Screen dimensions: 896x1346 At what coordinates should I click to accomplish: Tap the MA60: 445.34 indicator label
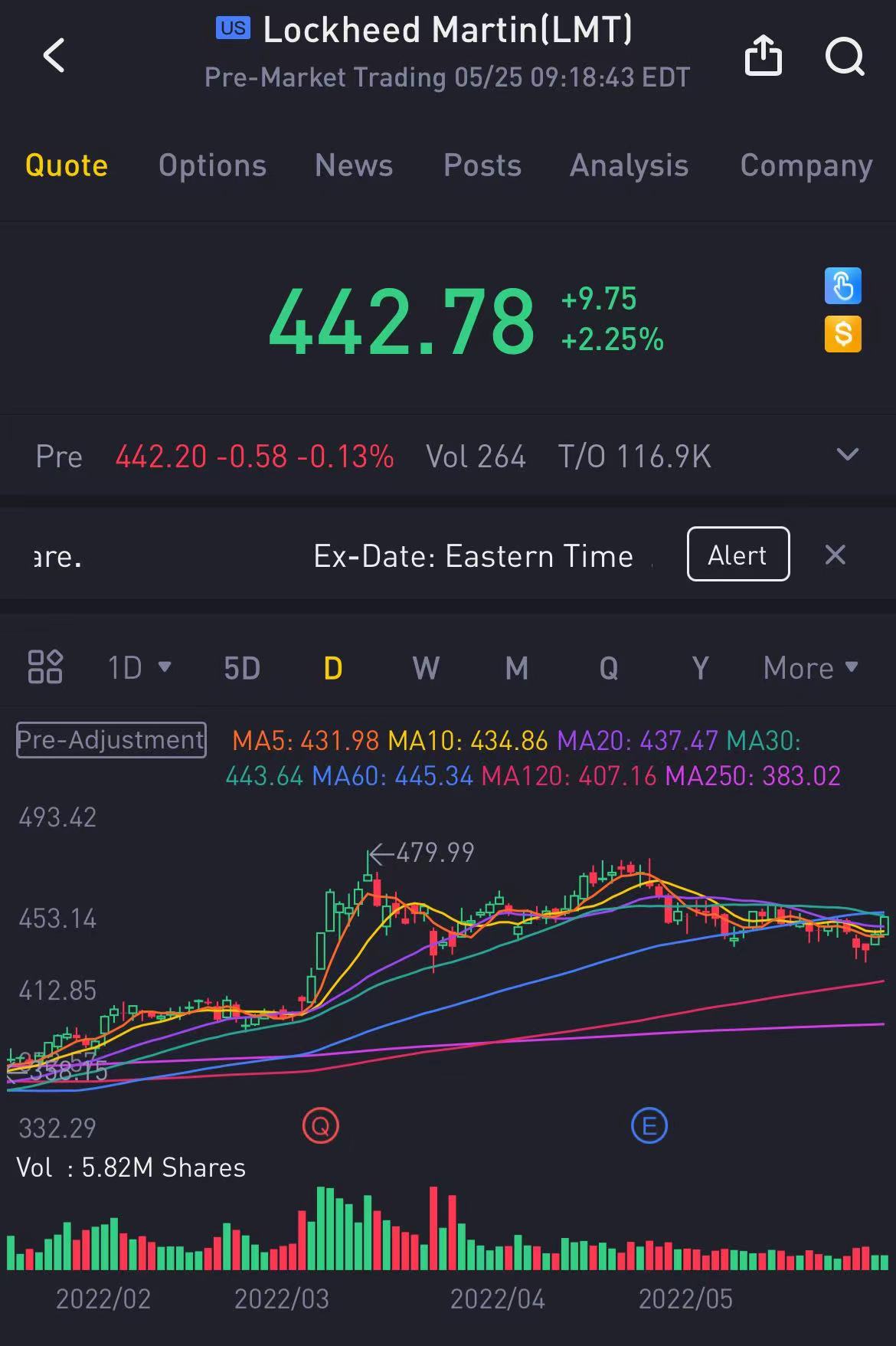392,776
